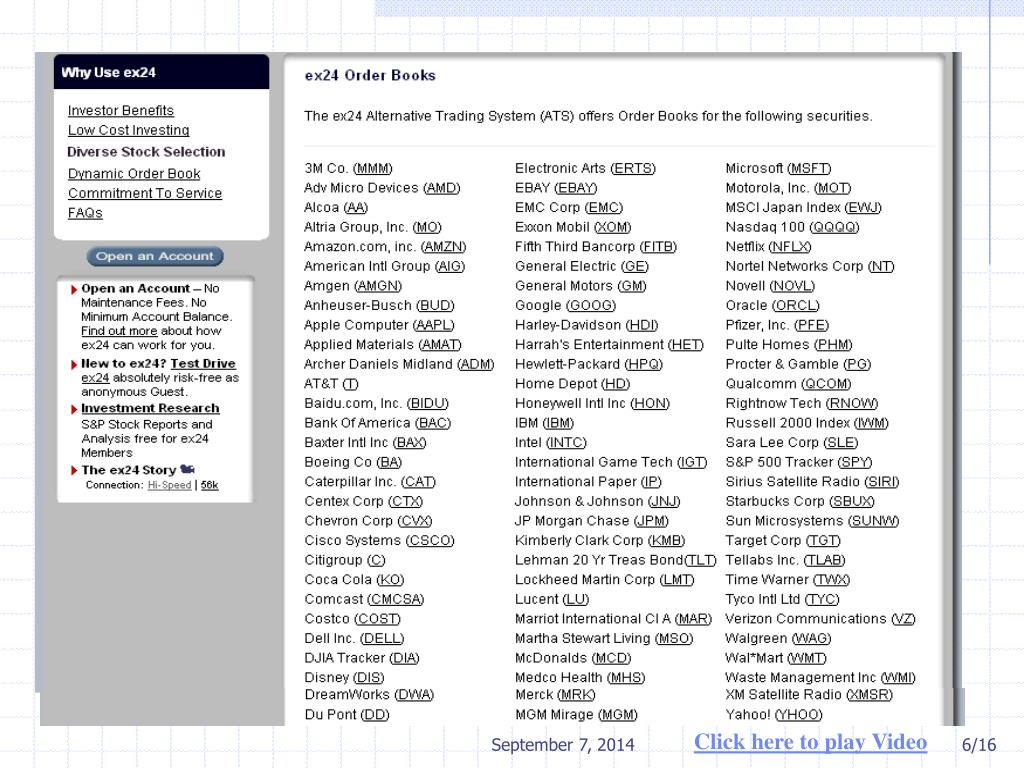Image resolution: width=1024 pixels, height=768 pixels.
Task: Click red arrow beside The ex24 Story
Action: coord(74,470)
